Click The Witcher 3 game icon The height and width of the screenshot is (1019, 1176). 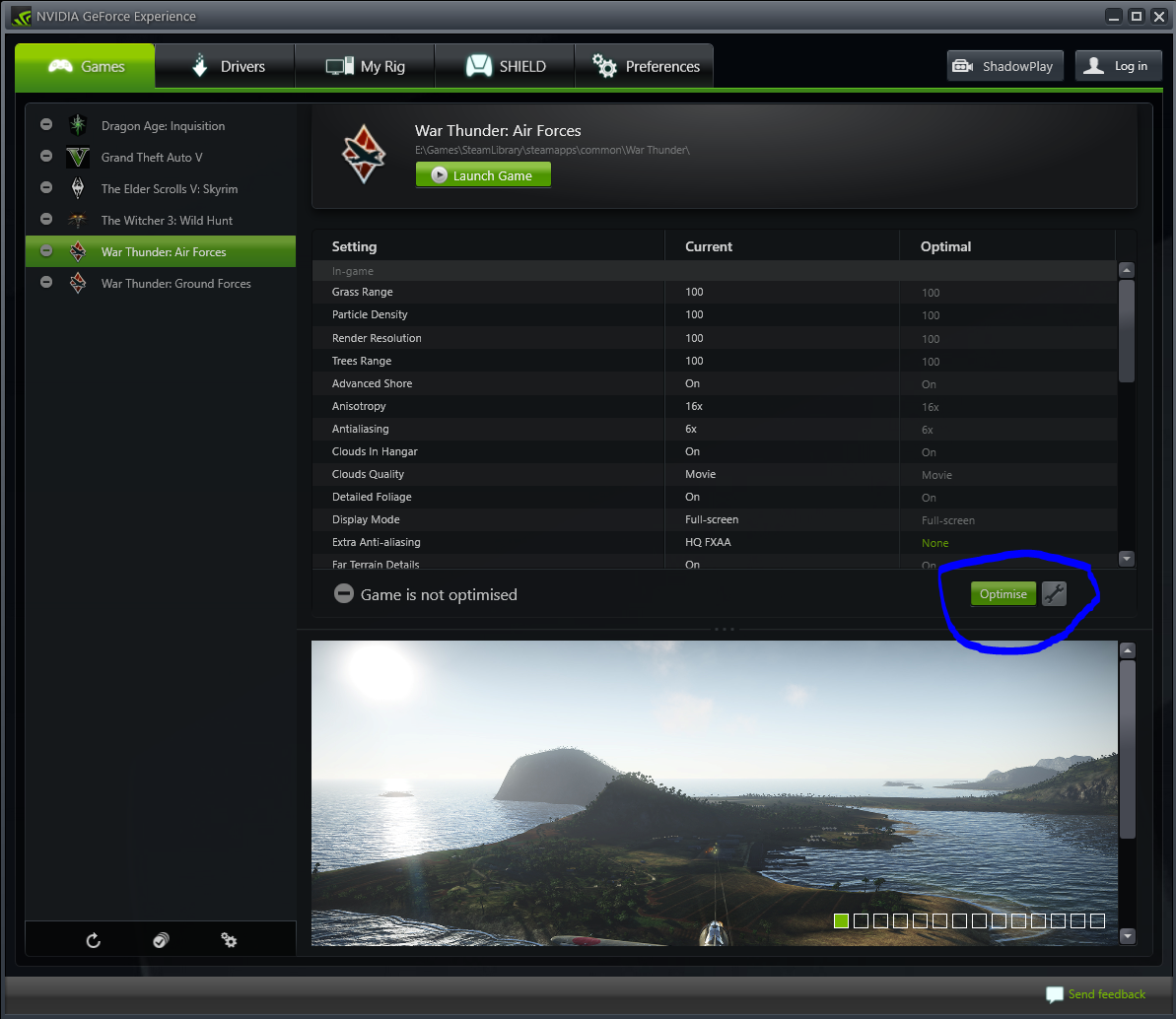pos(78,220)
